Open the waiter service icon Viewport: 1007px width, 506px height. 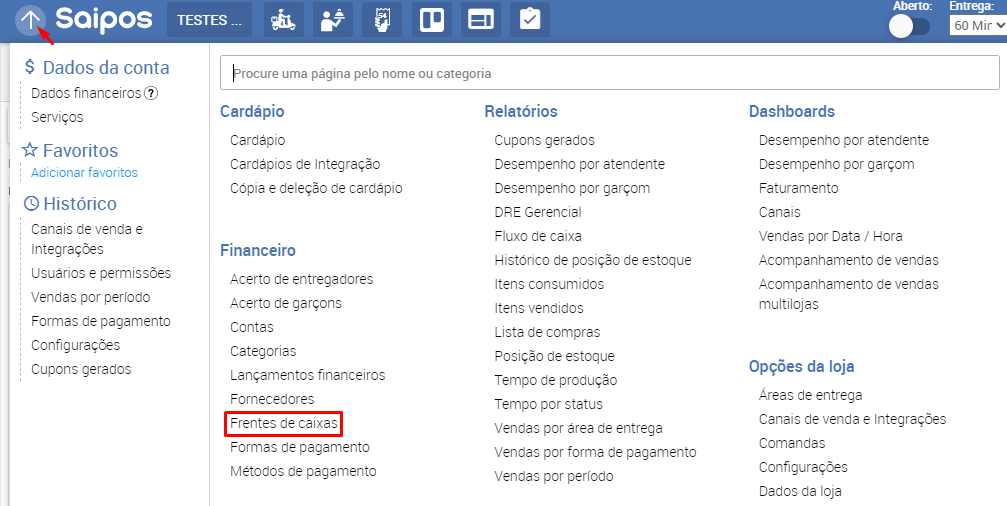pyautogui.click(x=333, y=20)
